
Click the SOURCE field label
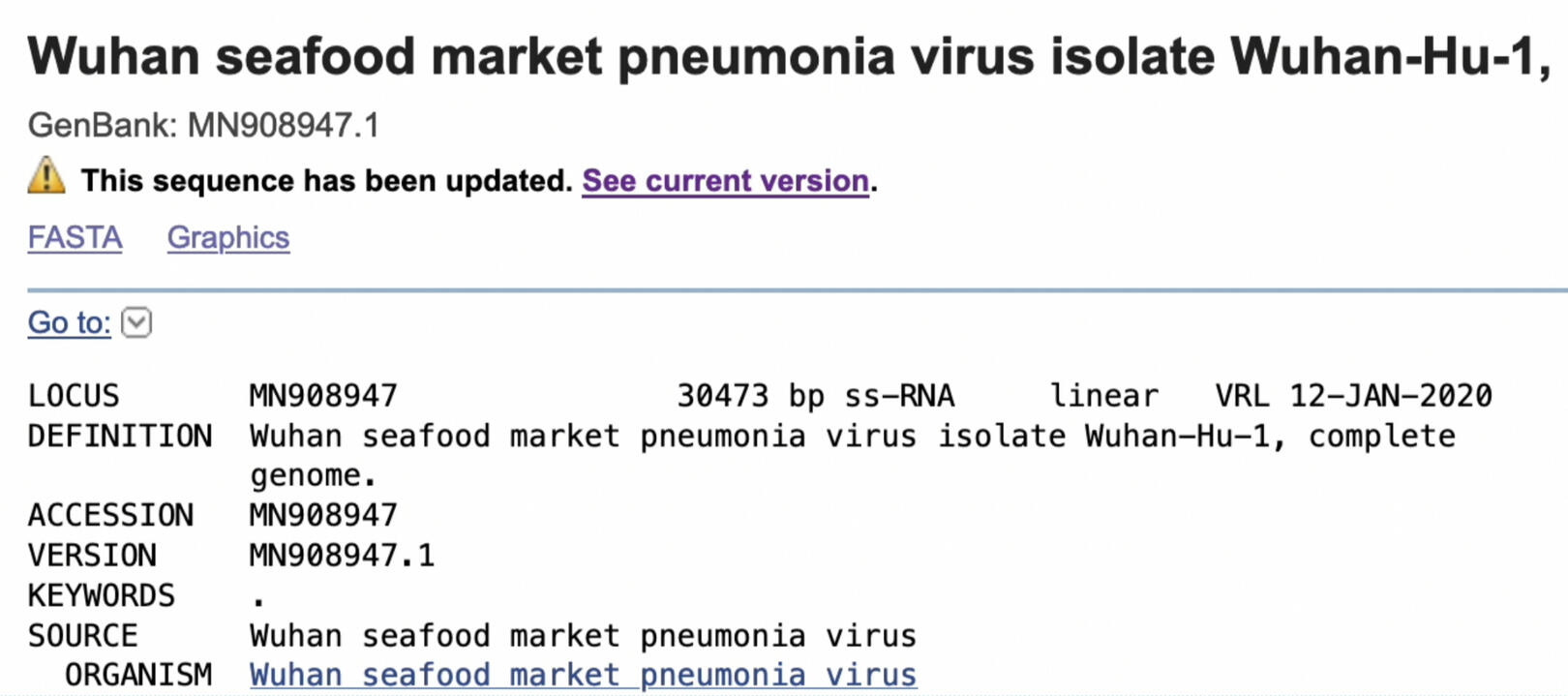tap(83, 636)
